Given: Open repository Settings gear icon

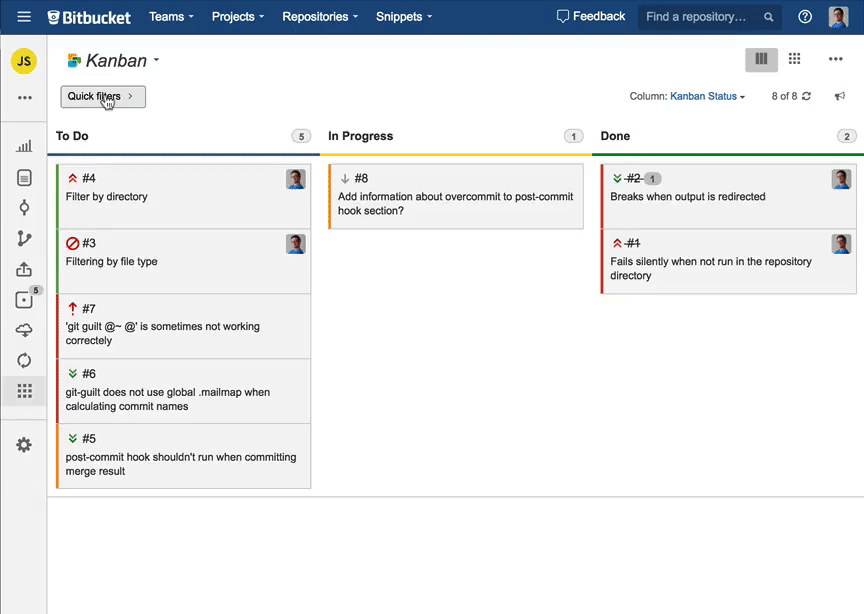Looking at the screenshot, I should tap(24, 445).
